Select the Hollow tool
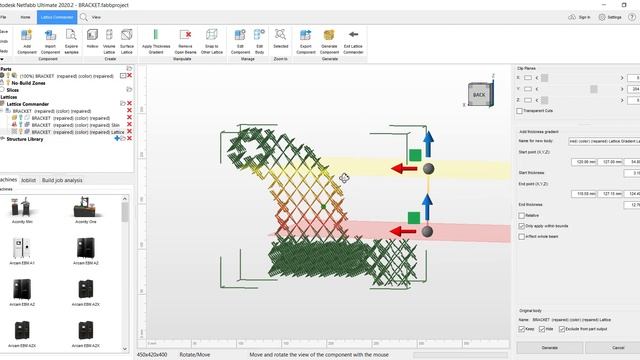 (92, 35)
